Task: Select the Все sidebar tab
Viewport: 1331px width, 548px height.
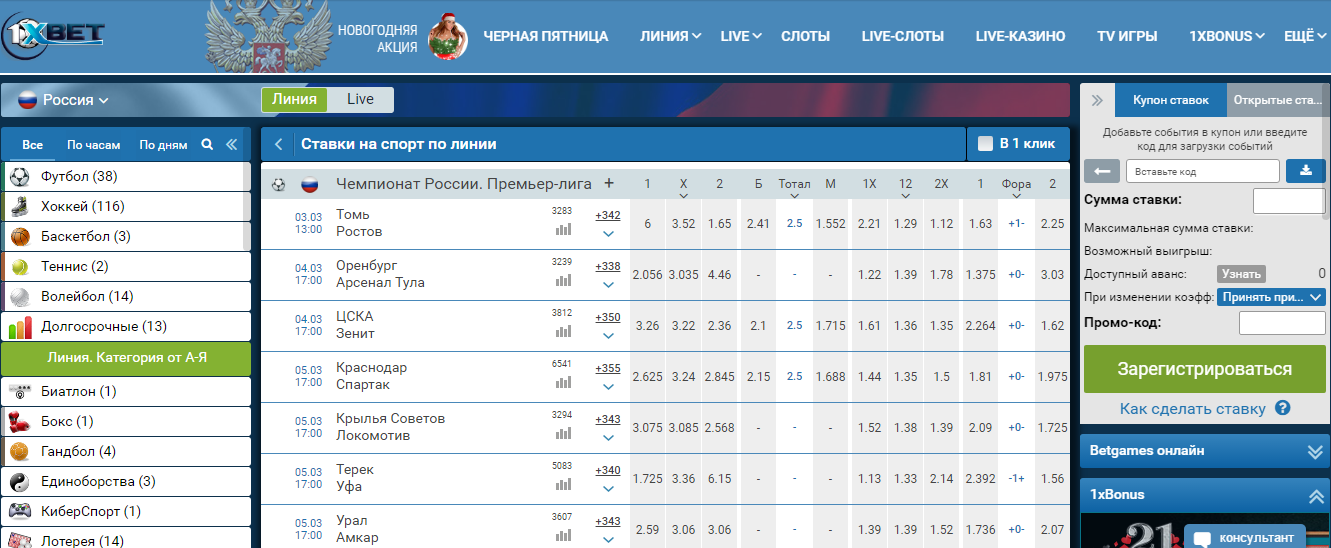Action: pos(33,145)
